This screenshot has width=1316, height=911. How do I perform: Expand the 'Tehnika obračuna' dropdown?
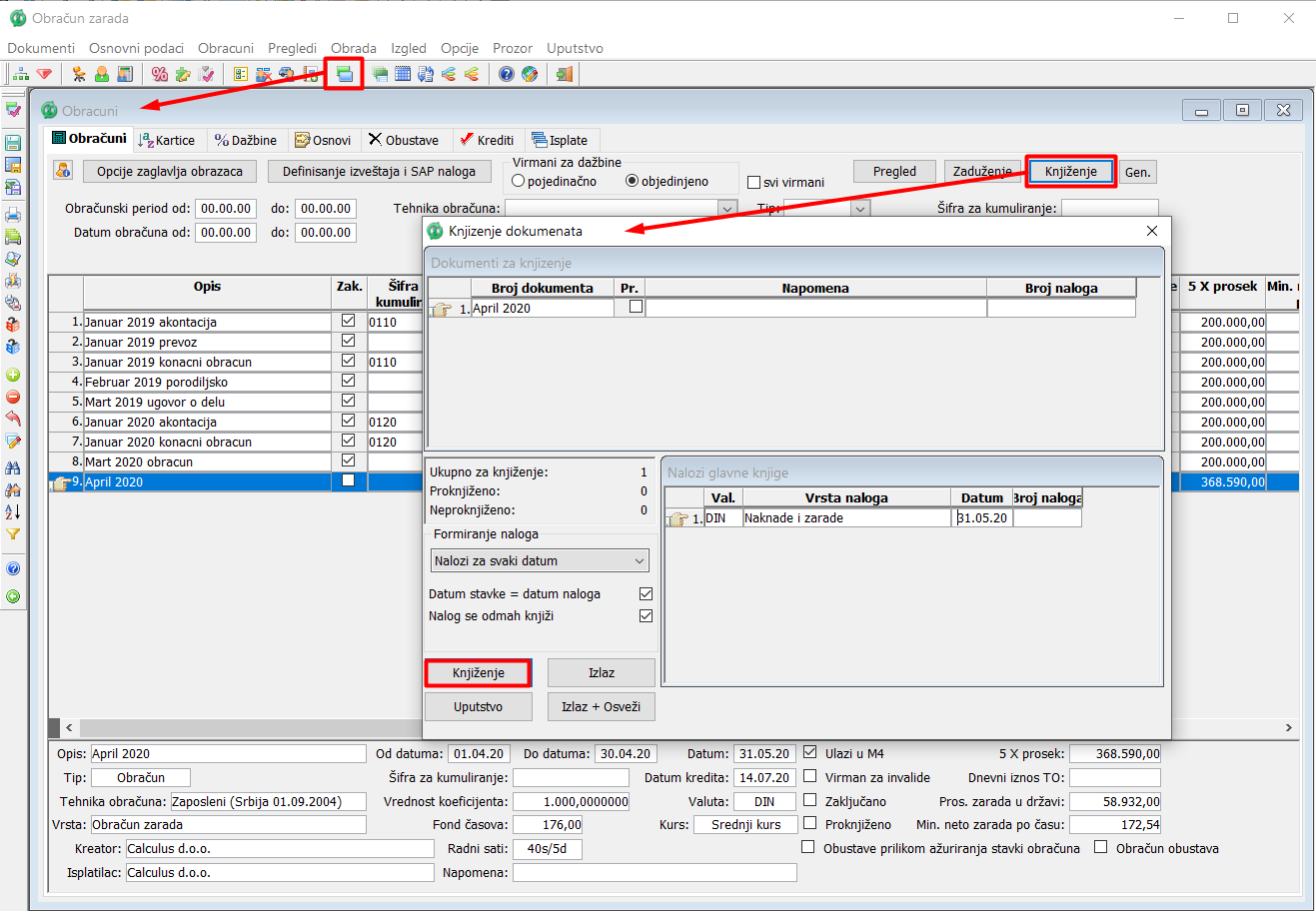(727, 209)
